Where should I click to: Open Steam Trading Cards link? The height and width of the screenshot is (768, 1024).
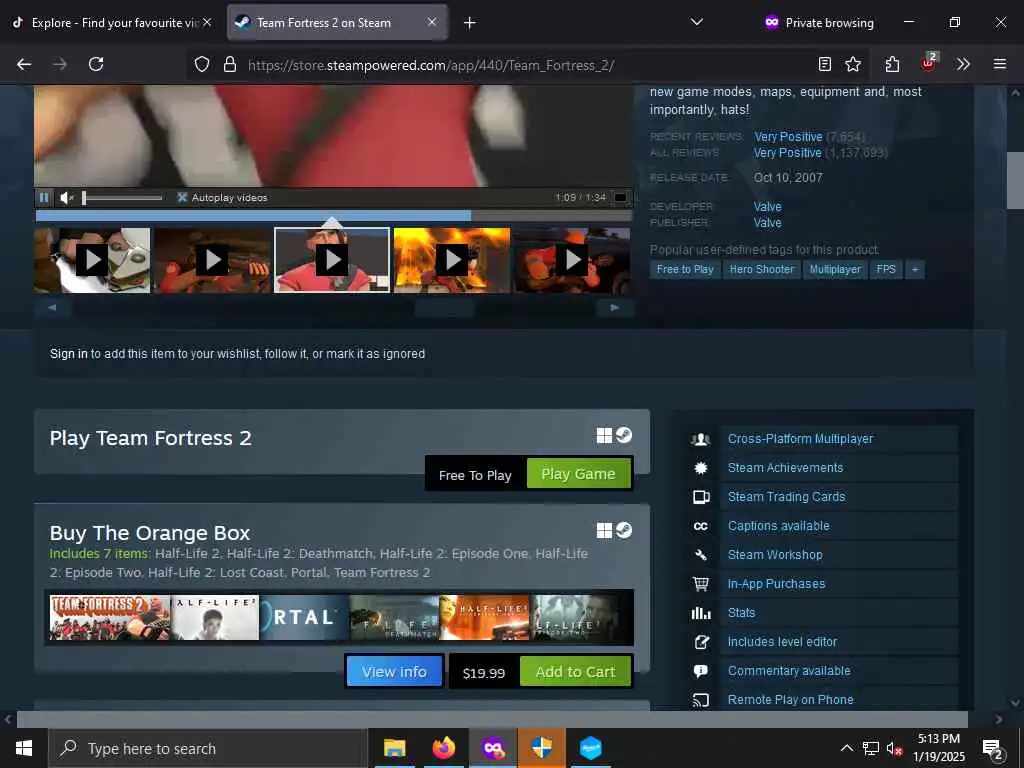point(786,497)
